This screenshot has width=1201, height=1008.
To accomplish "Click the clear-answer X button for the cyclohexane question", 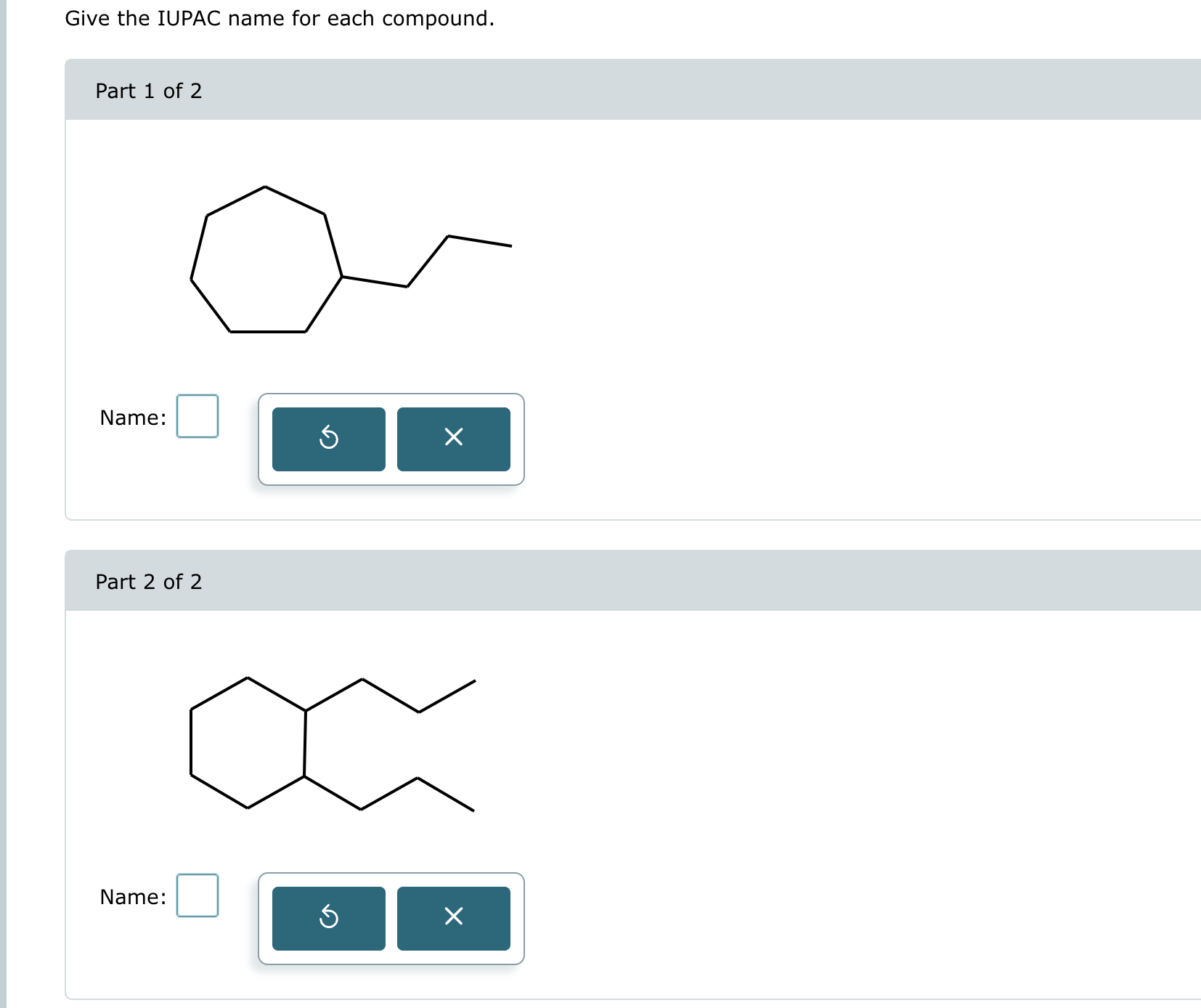I will point(453,918).
